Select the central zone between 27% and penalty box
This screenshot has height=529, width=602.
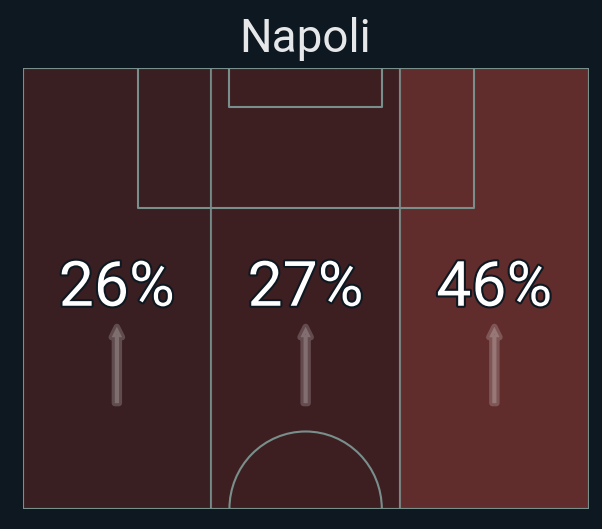point(305,233)
